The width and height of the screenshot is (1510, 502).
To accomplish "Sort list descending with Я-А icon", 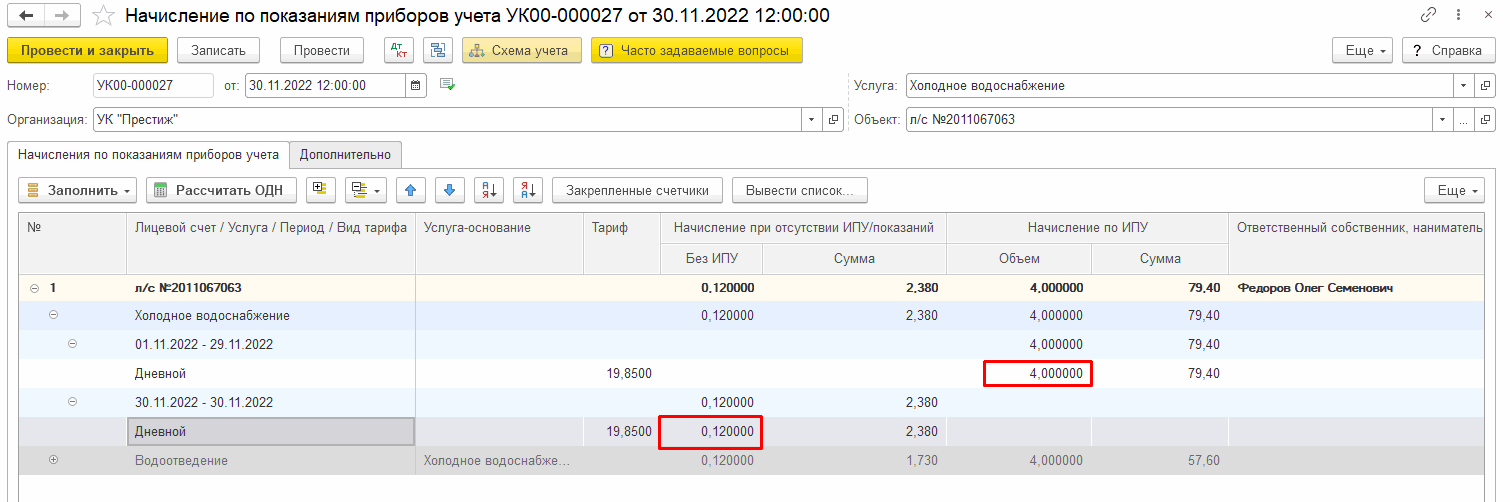I will [x=527, y=190].
